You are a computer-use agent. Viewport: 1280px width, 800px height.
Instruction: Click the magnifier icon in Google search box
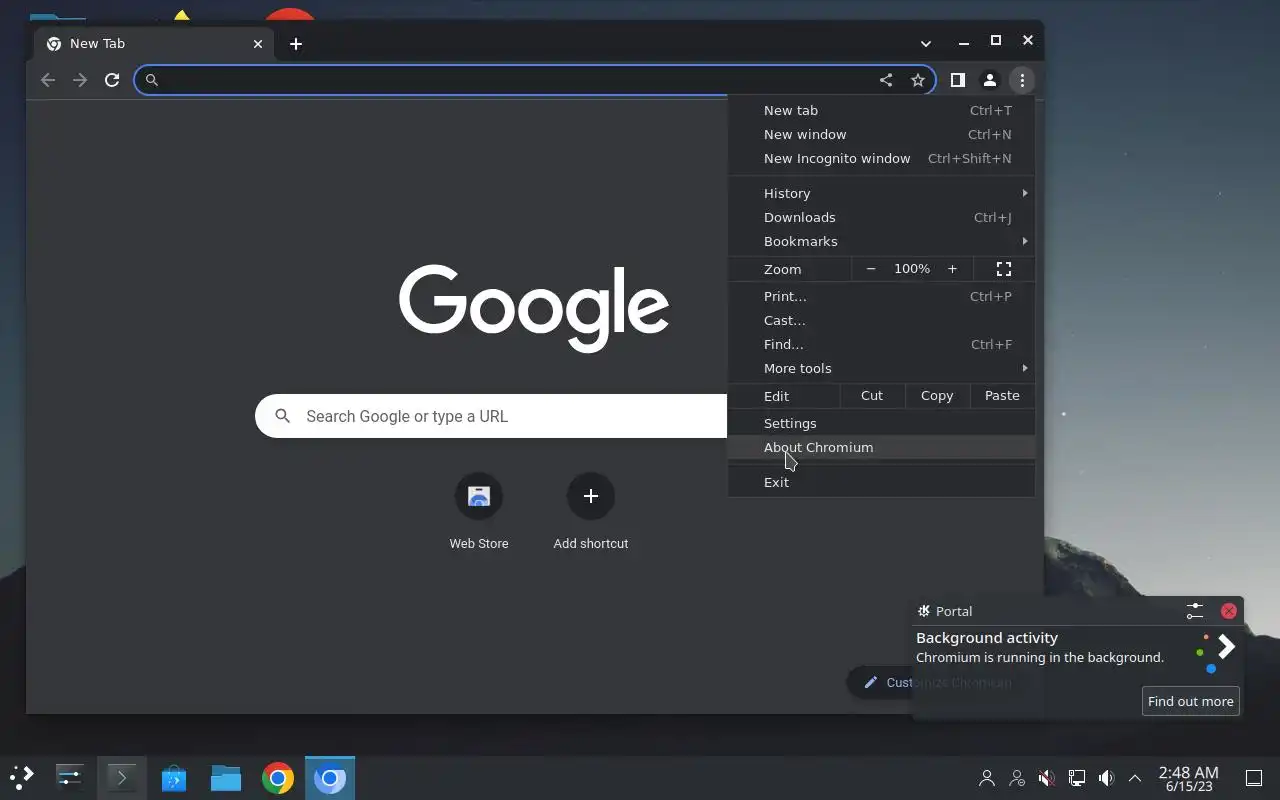(x=283, y=416)
